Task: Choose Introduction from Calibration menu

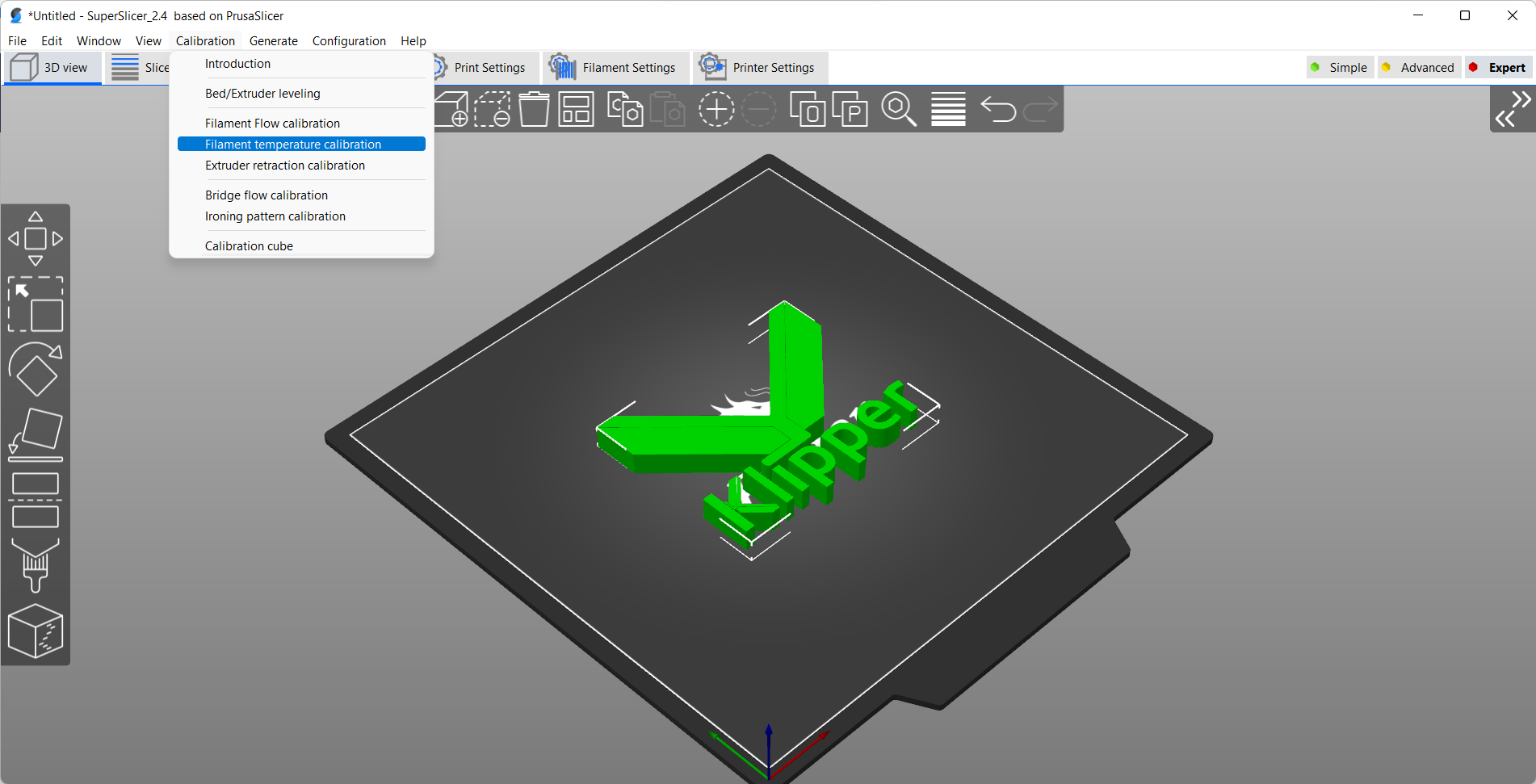Action: pos(301,64)
